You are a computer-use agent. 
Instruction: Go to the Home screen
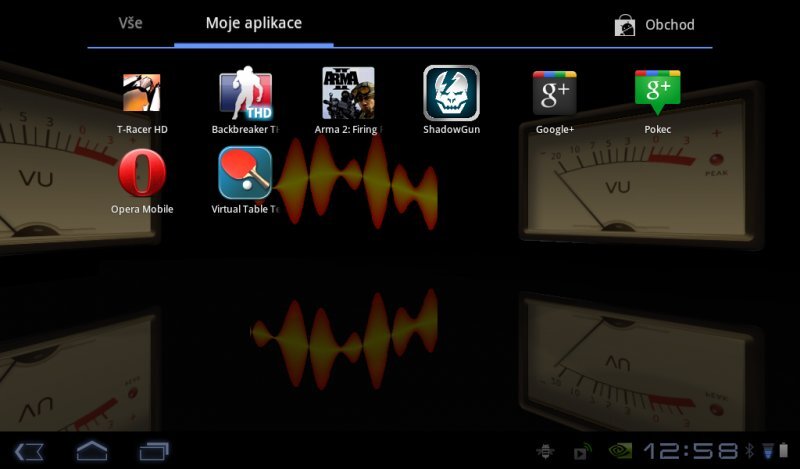92,451
